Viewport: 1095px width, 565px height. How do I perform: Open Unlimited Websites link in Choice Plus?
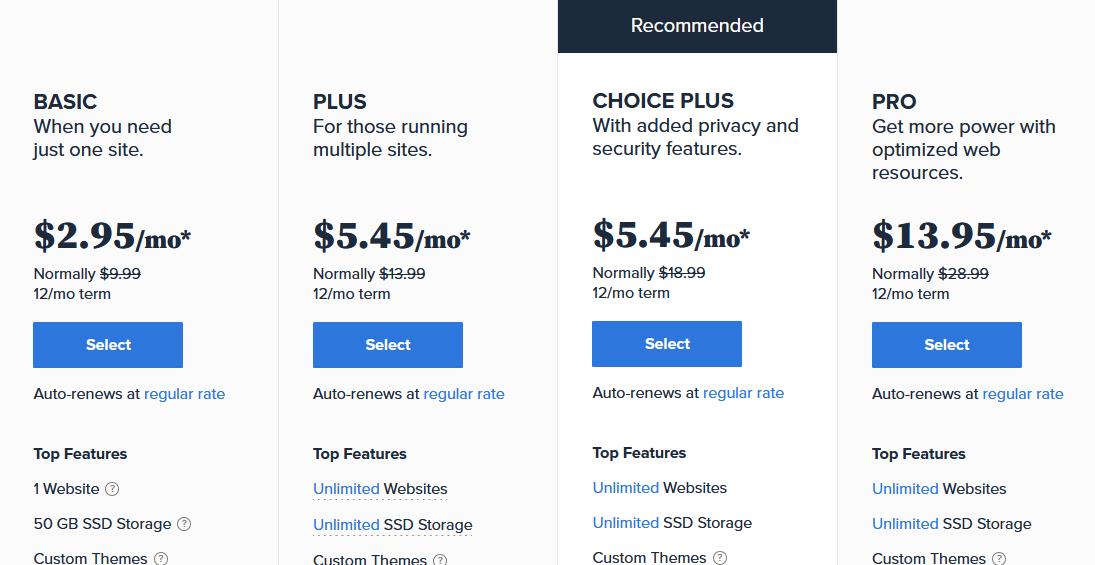tap(659, 487)
